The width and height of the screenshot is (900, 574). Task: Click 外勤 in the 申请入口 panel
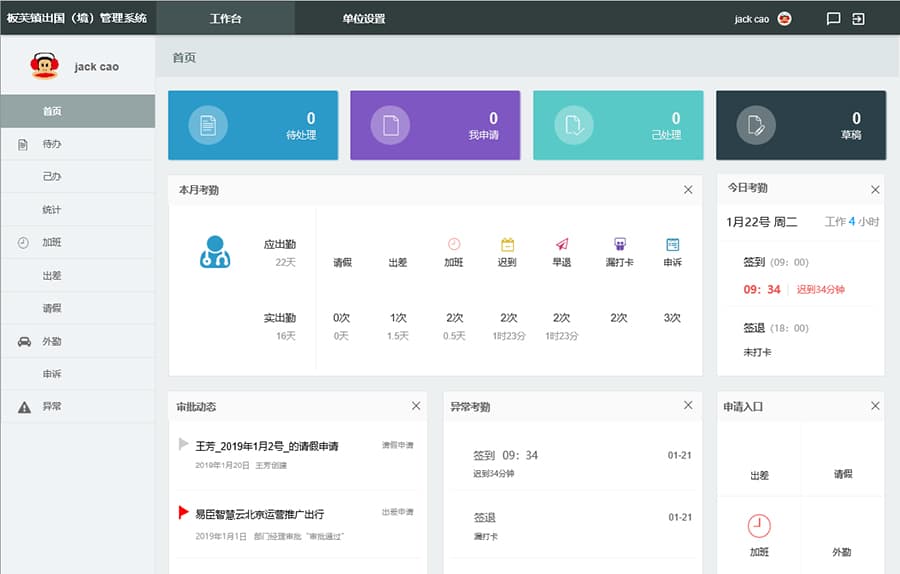[x=842, y=552]
